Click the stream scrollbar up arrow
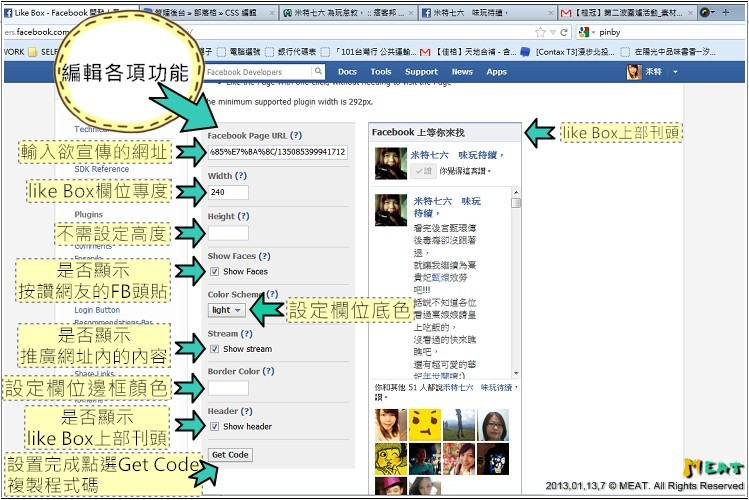The width and height of the screenshot is (749, 500). (x=515, y=192)
